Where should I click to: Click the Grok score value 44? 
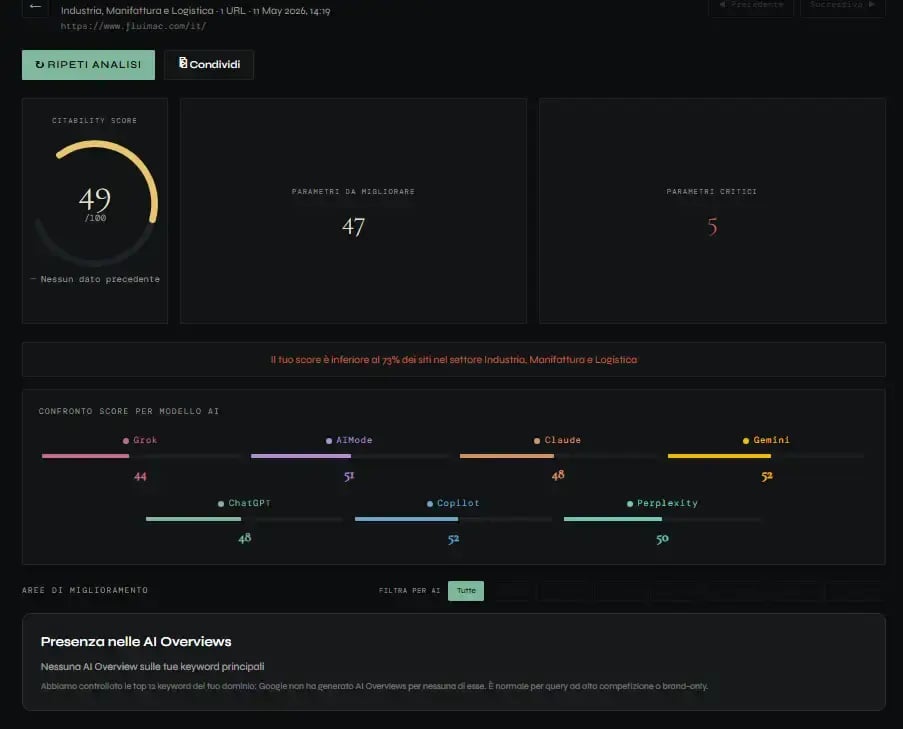click(x=140, y=476)
